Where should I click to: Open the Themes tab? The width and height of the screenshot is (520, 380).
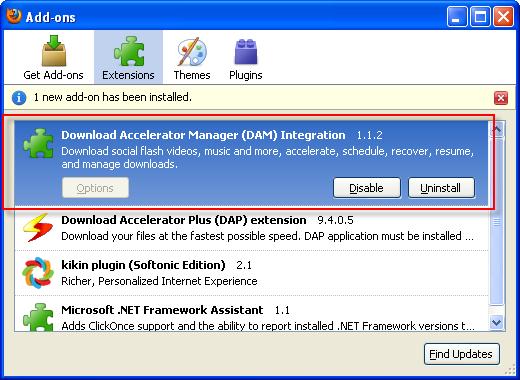[192, 58]
